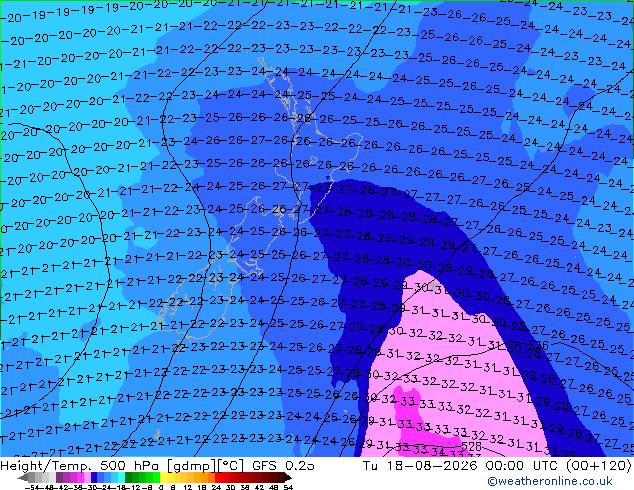The image size is (634, 490).
Task: Select the bright red legend swatch at 24
Action: tap(218, 478)
